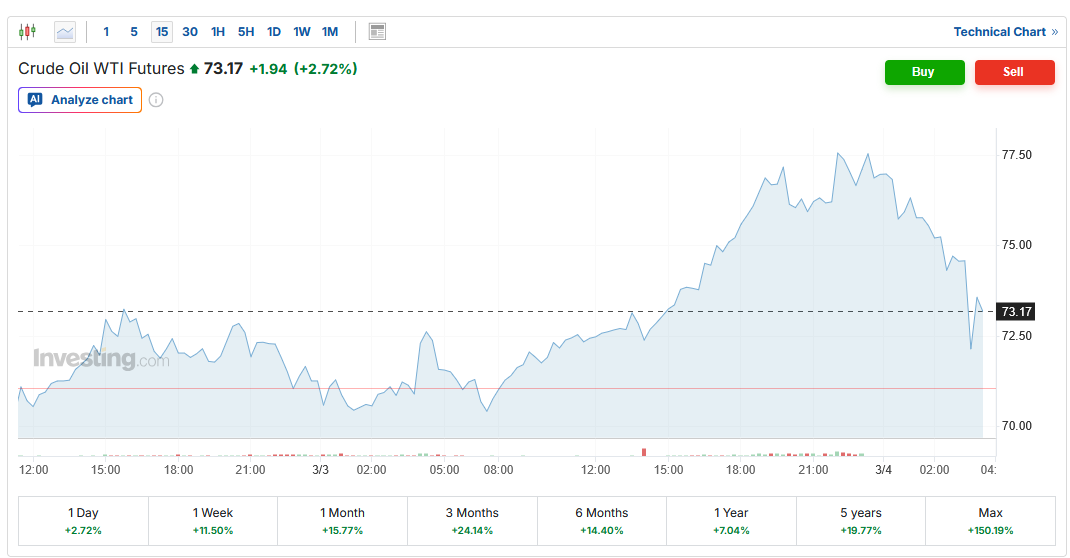The height and width of the screenshot is (558, 1070).
Task: Select the area chart type icon
Action: 65,31
